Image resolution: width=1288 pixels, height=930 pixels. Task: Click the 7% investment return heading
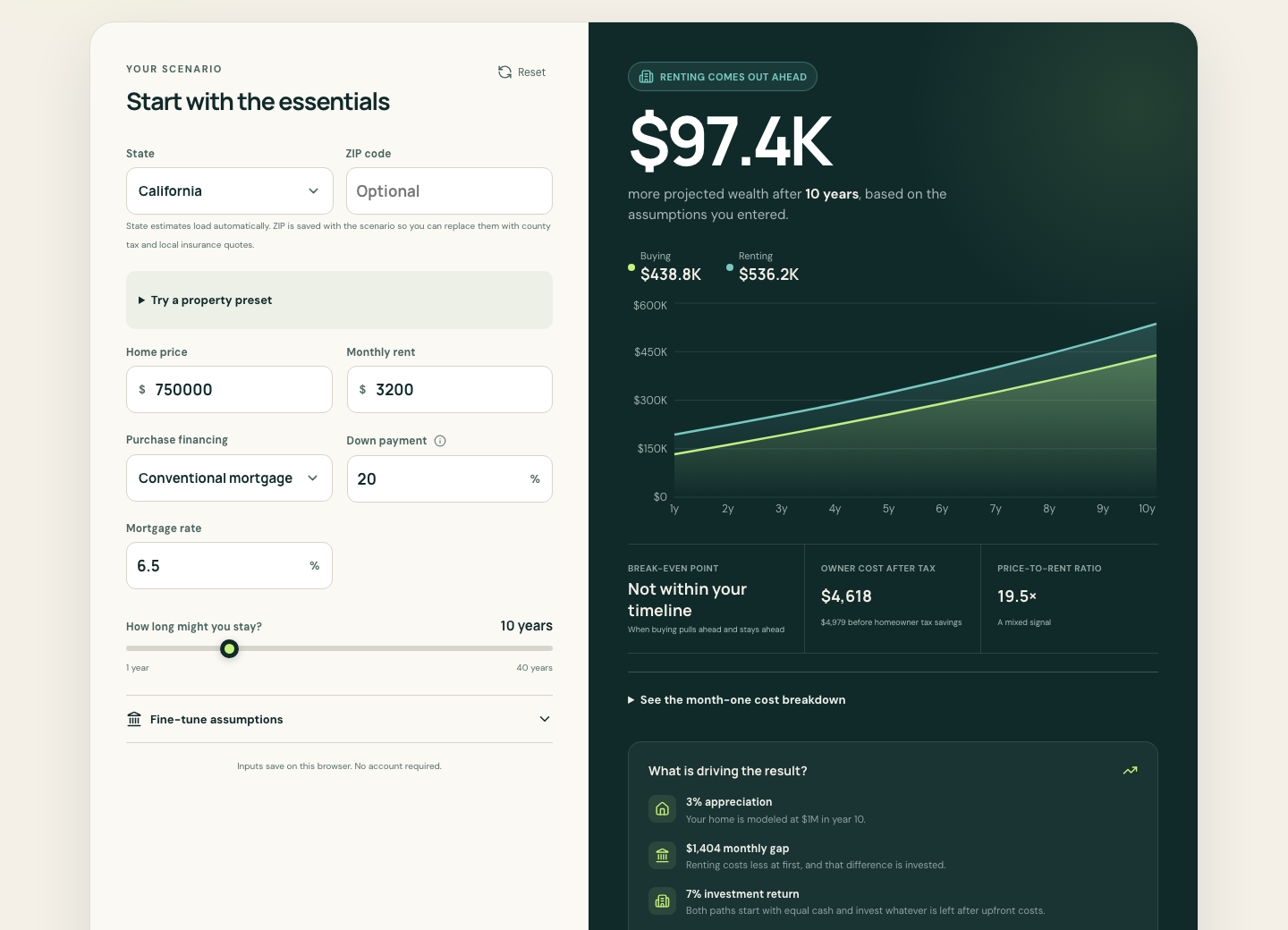click(742, 894)
